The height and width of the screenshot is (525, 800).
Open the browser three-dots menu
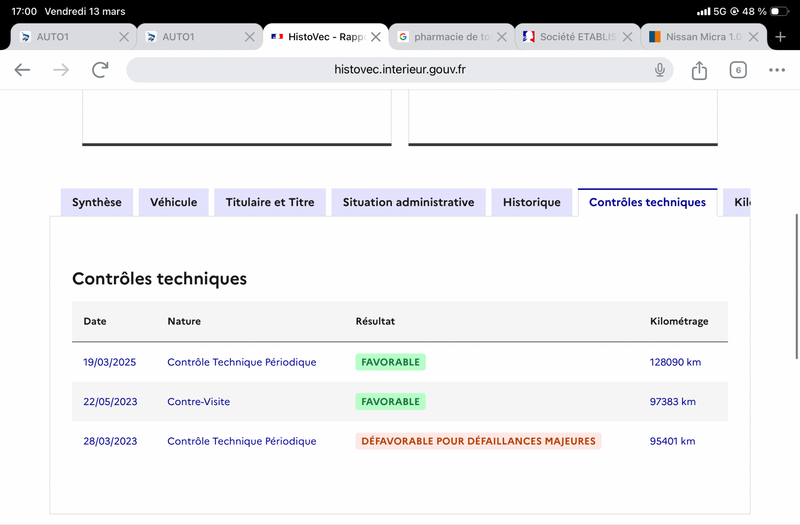tap(777, 70)
